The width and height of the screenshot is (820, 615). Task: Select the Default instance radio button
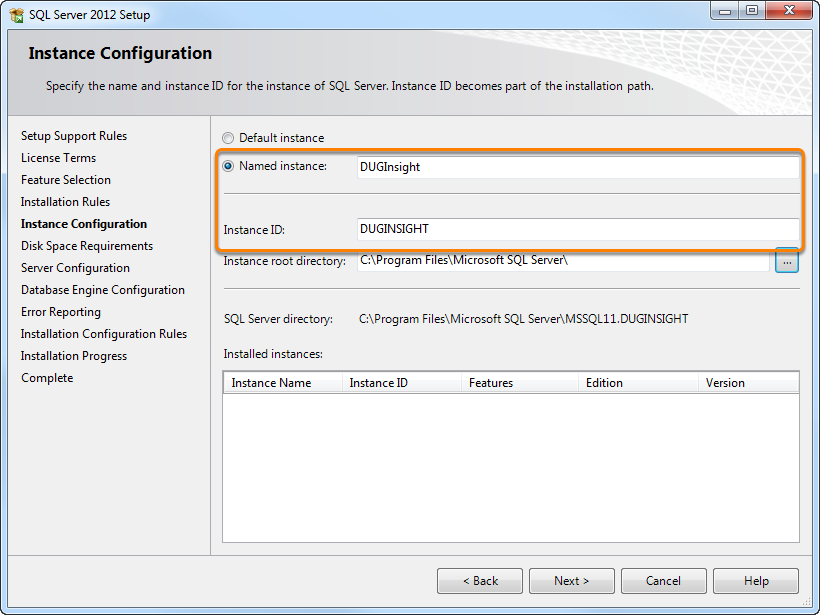point(228,138)
